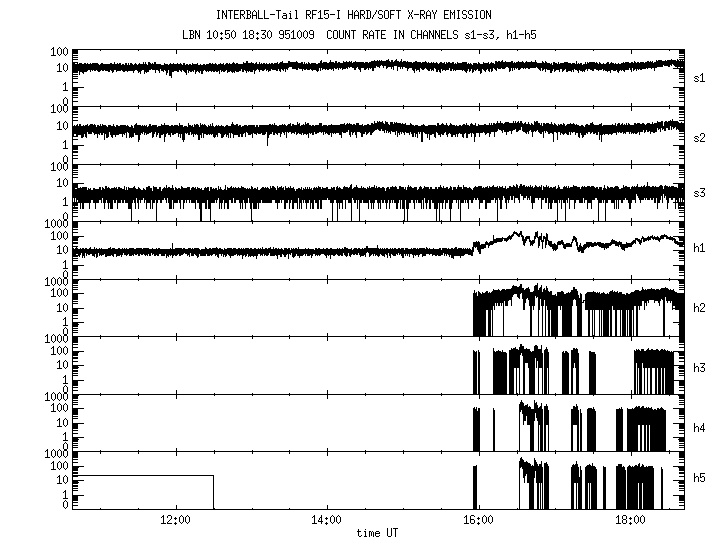Select the h2 channel label
Viewport: 720px width, 550px height.
[x=699, y=308]
